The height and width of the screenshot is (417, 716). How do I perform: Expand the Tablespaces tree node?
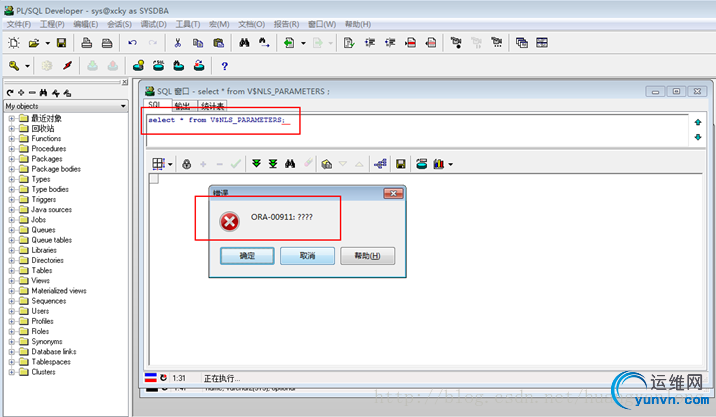click(x=11, y=362)
